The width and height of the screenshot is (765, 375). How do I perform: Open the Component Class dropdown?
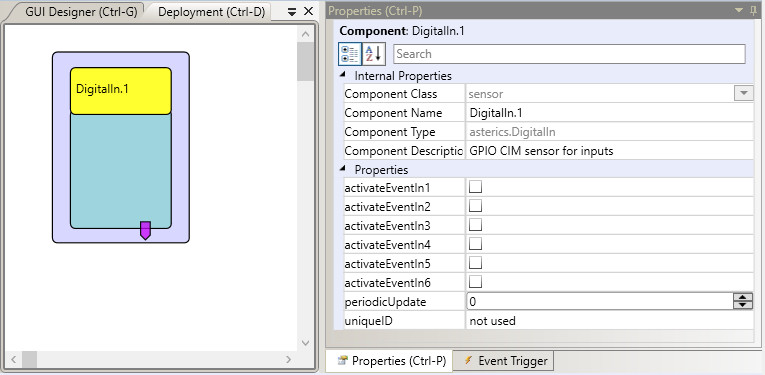[744, 94]
